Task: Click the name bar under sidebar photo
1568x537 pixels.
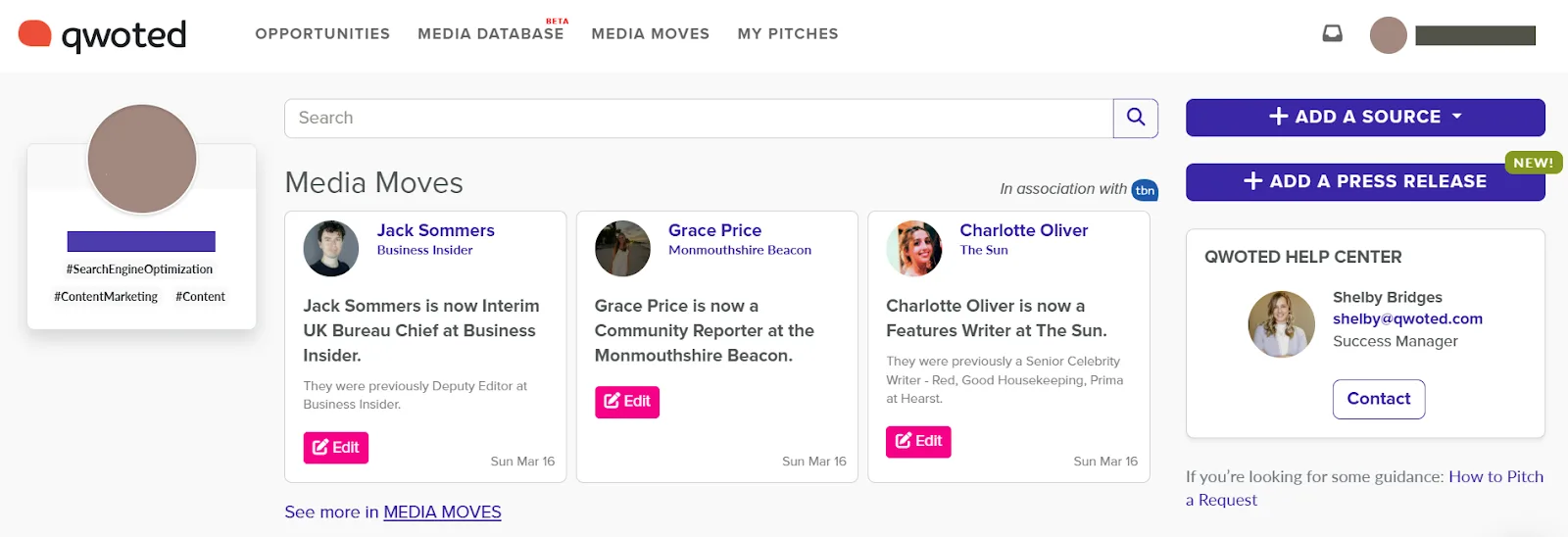Action: [x=141, y=241]
